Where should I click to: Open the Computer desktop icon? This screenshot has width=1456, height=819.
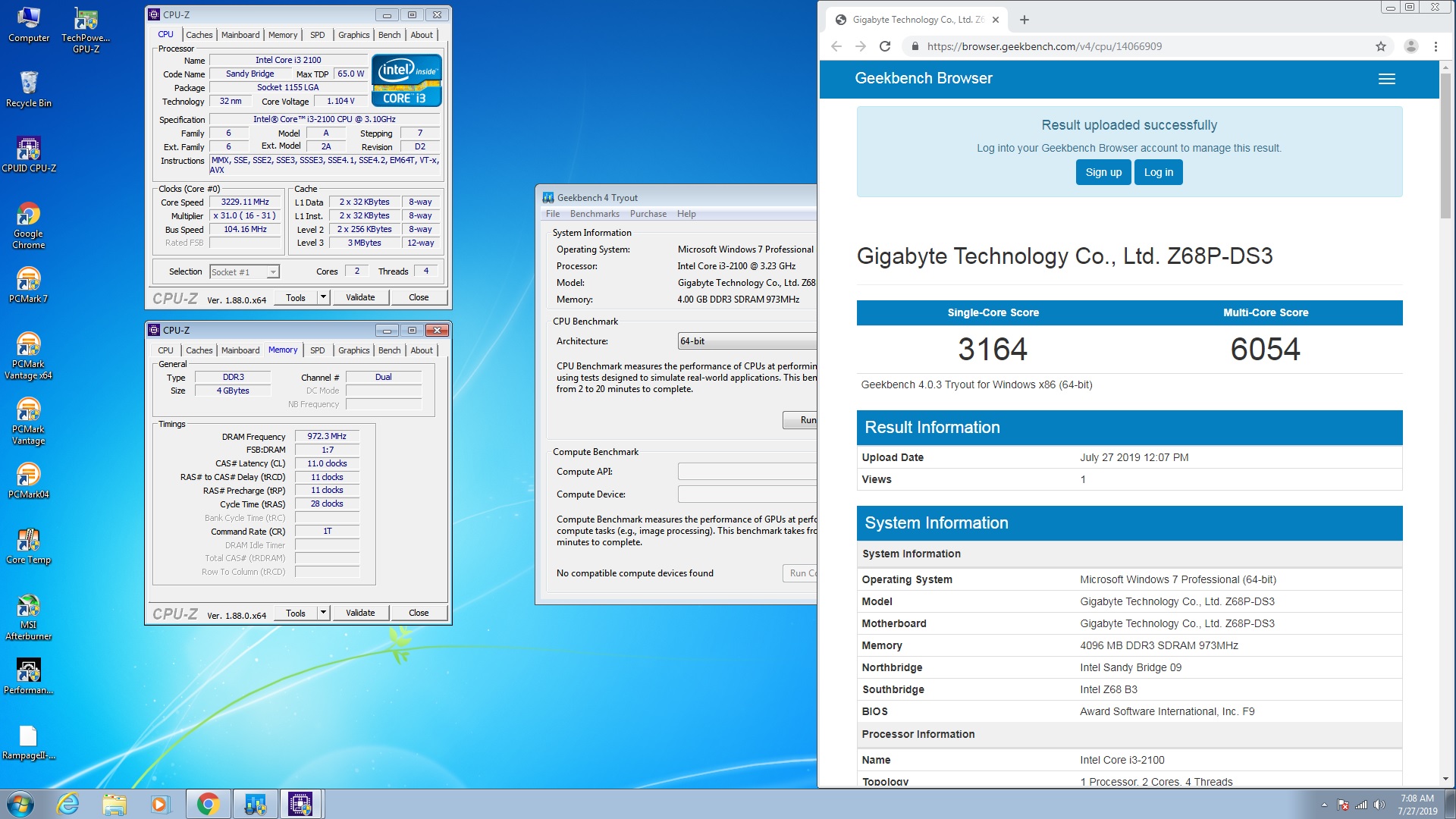tap(29, 25)
